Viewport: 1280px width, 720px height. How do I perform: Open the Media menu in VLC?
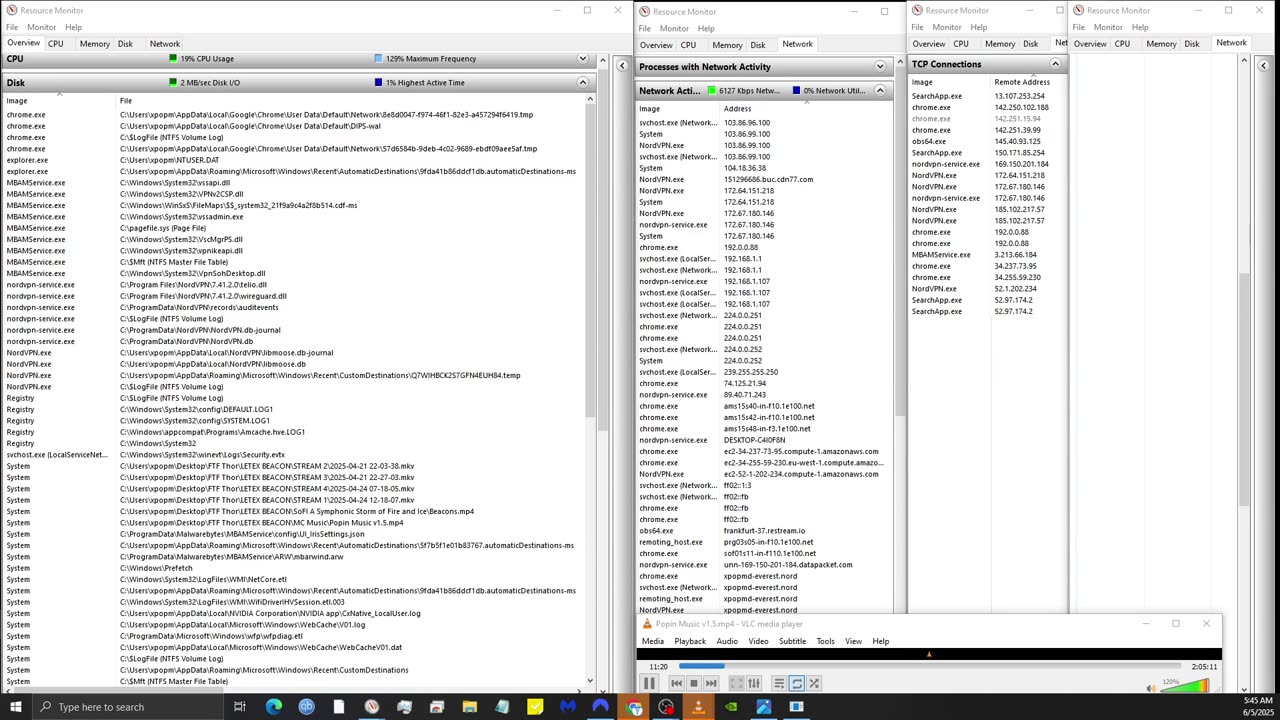tap(652, 641)
